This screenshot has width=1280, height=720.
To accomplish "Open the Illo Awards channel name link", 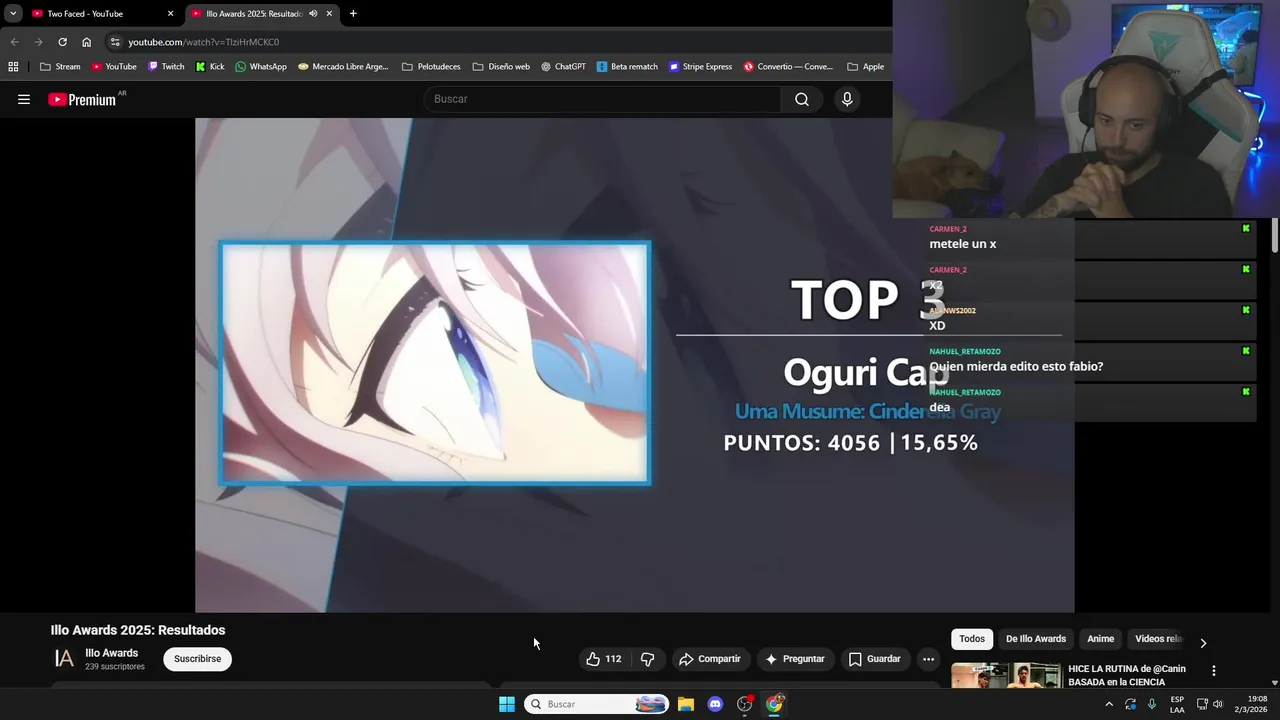I will click(112, 653).
